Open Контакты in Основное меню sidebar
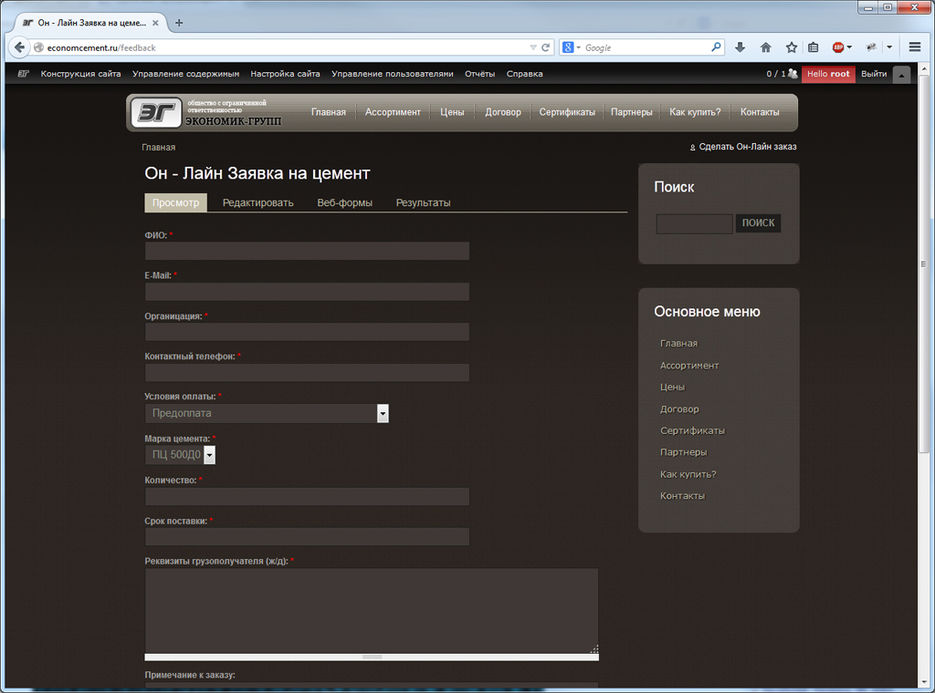This screenshot has height=693, width=935. click(x=682, y=496)
